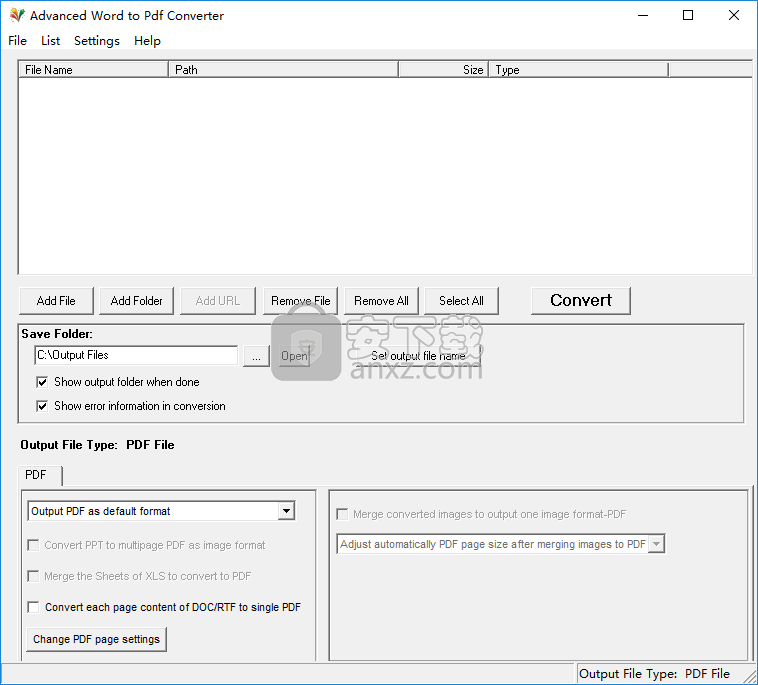This screenshot has width=758, height=685.
Task: Sort by the File Name column header
Action: pyautogui.click(x=94, y=70)
